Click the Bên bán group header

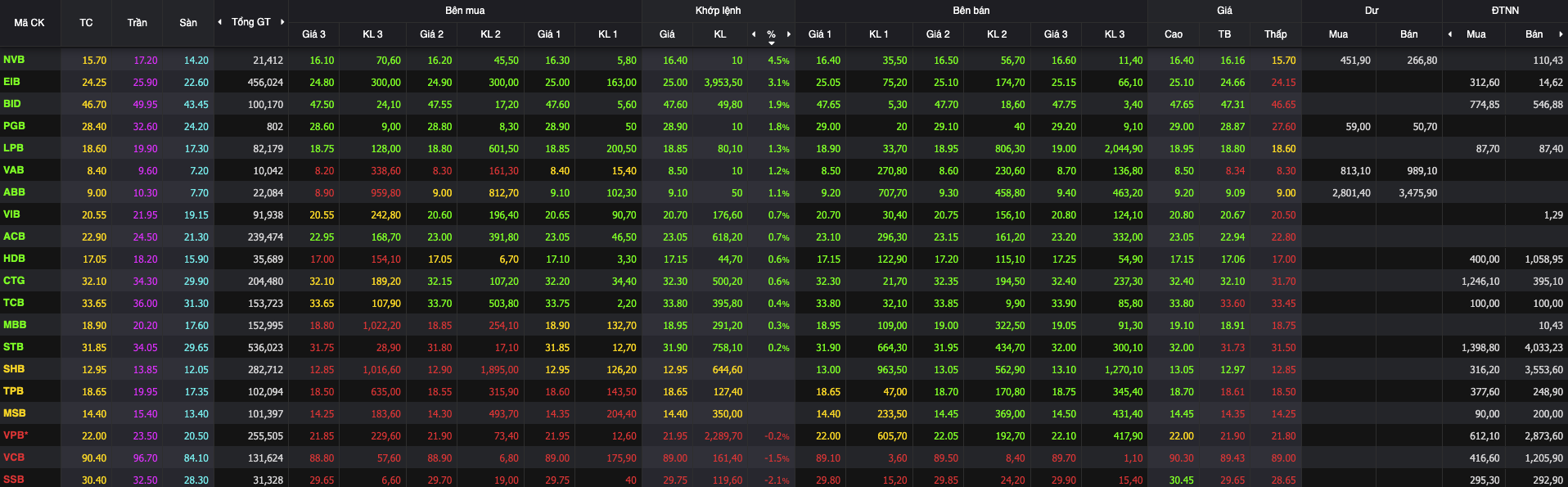pos(971,11)
